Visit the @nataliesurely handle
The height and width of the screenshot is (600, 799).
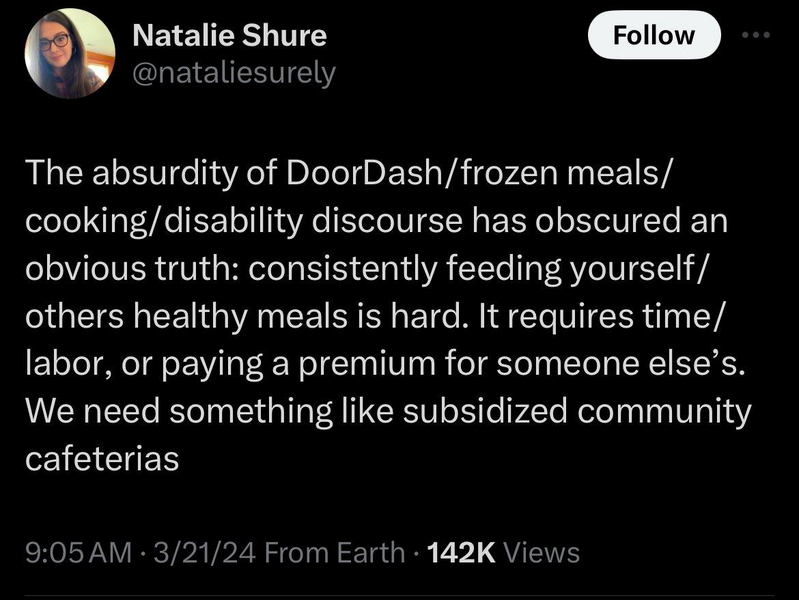click(234, 73)
